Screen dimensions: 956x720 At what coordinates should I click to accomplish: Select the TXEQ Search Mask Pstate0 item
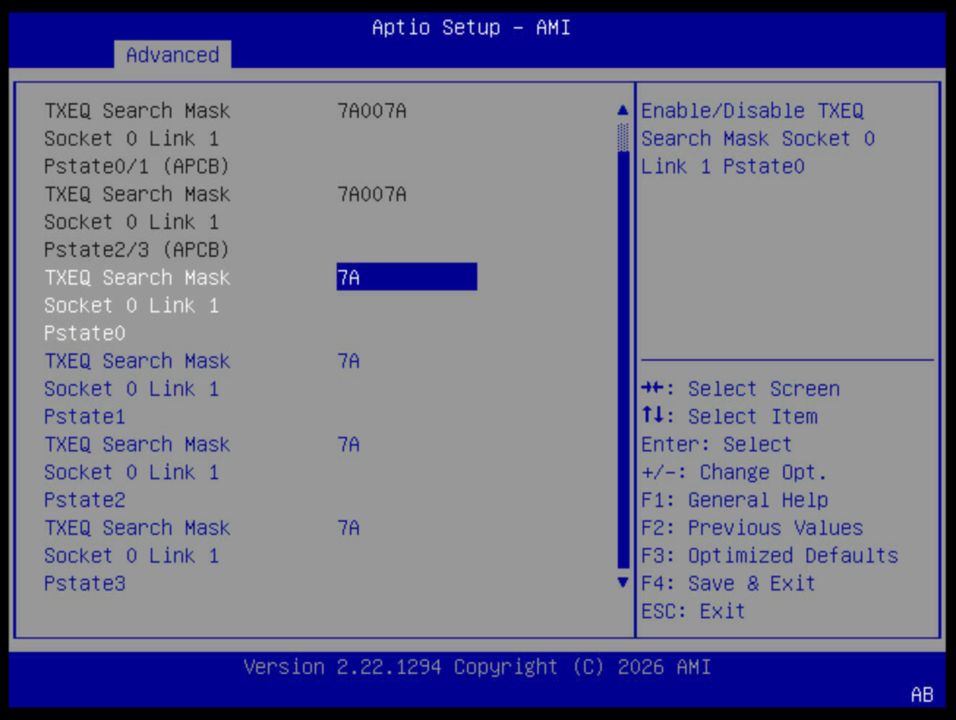tap(137, 305)
